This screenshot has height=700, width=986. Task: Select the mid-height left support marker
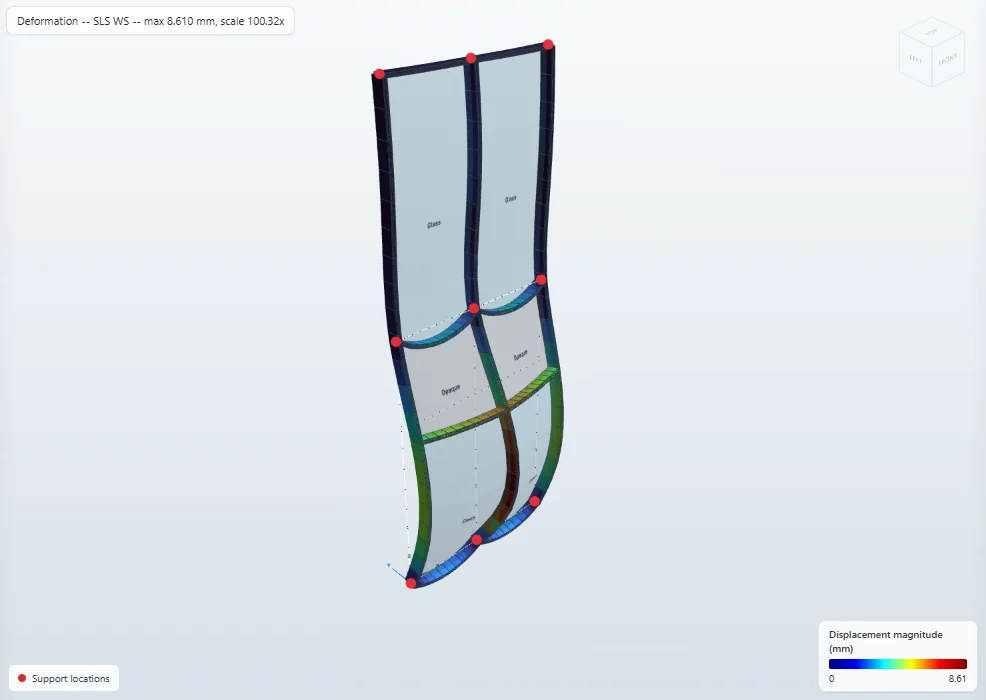(396, 342)
